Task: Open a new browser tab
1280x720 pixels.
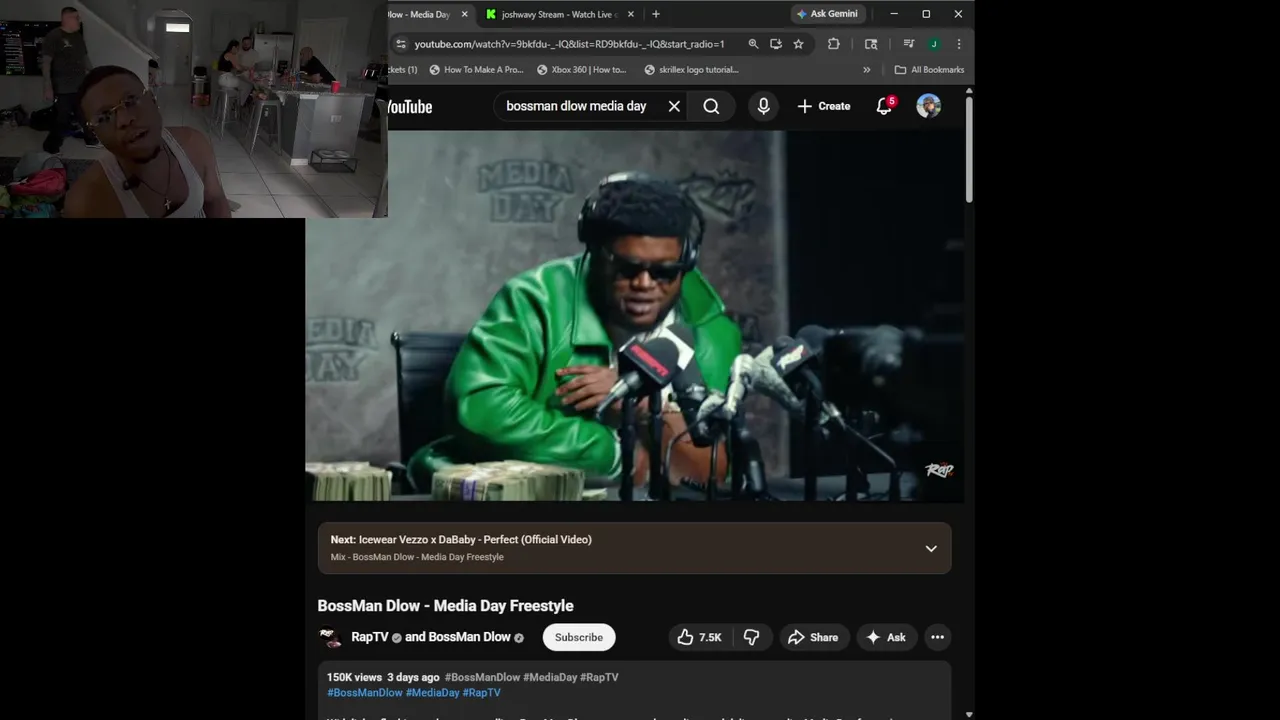Action: (x=656, y=14)
